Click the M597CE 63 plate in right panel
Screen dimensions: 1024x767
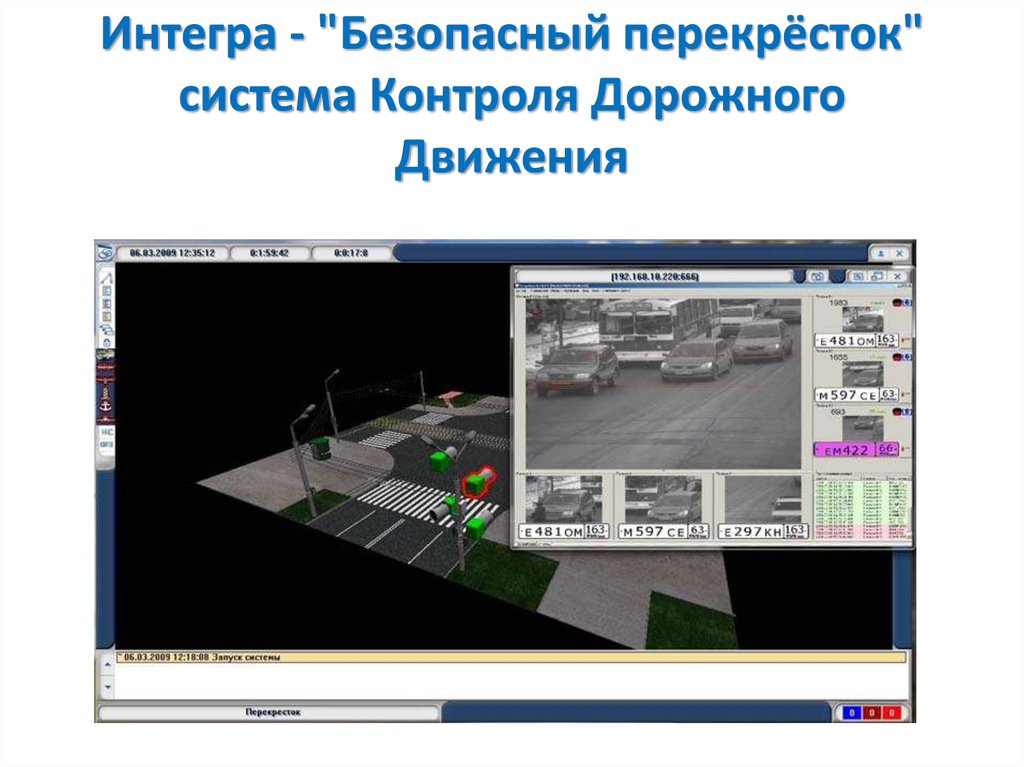[856, 395]
